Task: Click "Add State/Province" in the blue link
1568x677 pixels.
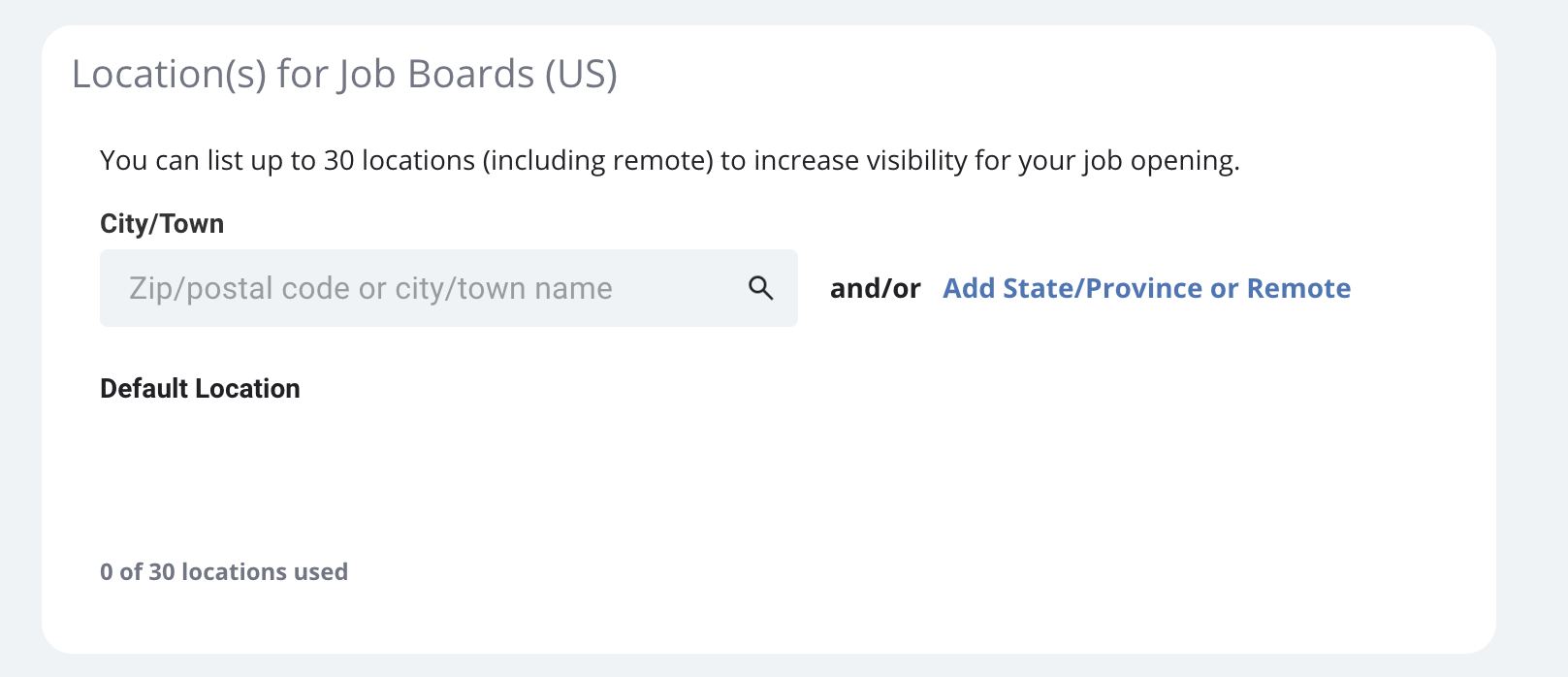Action: [1073, 288]
